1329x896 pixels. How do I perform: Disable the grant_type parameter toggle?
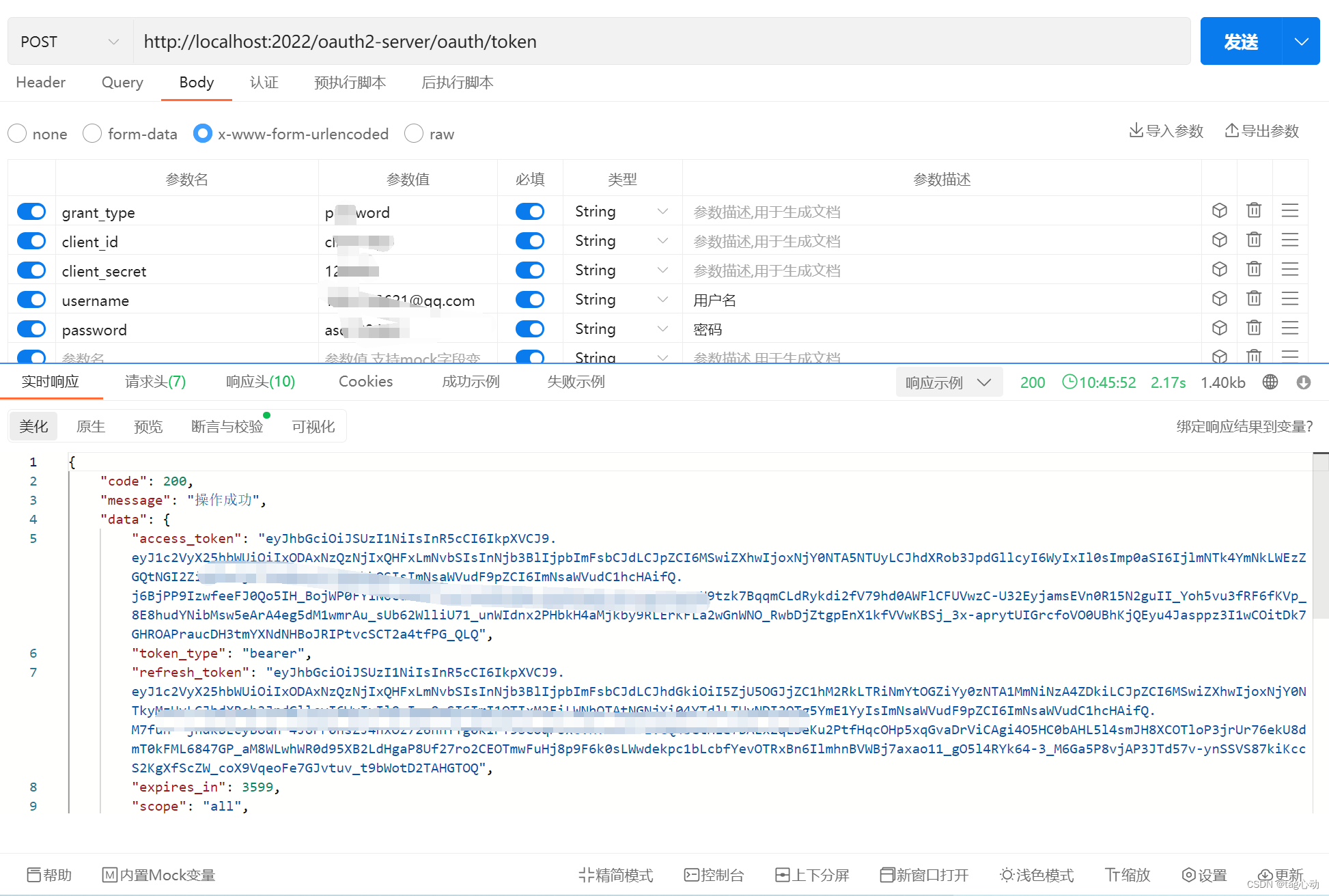[x=31, y=212]
